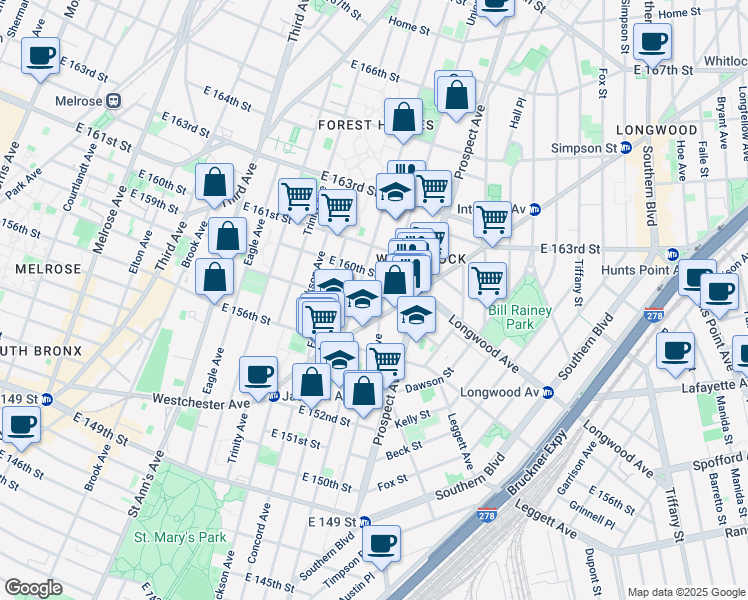748x600 pixels.
Task: Click the MELROSE neighborhood label
Action: [48, 269]
